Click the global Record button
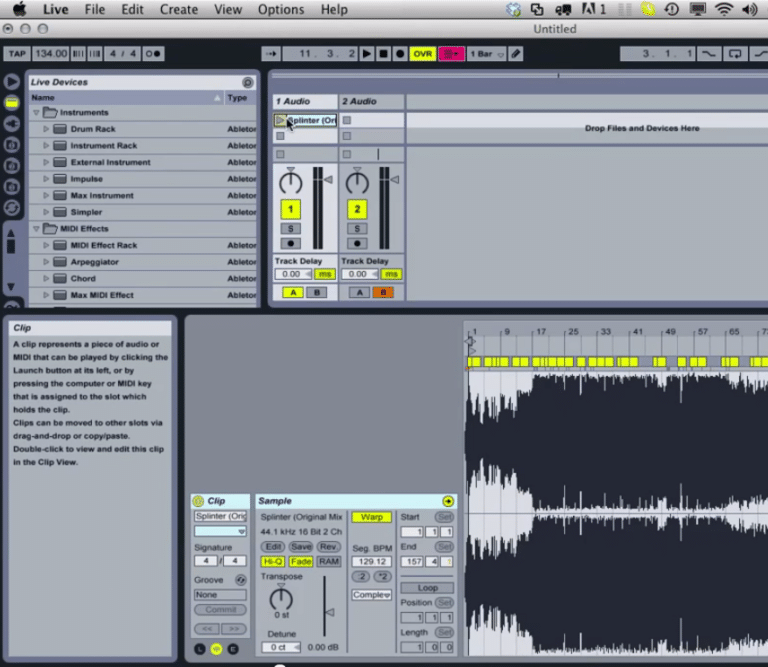The image size is (768, 667). coord(400,53)
